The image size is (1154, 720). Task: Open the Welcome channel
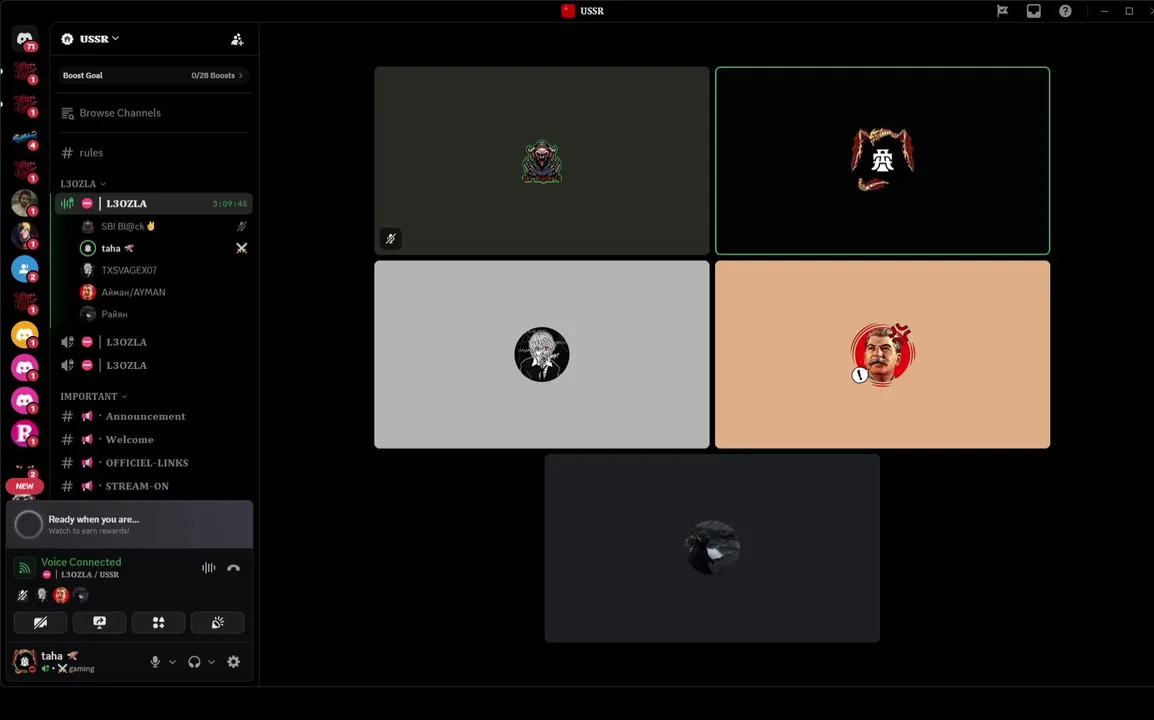click(x=153, y=440)
